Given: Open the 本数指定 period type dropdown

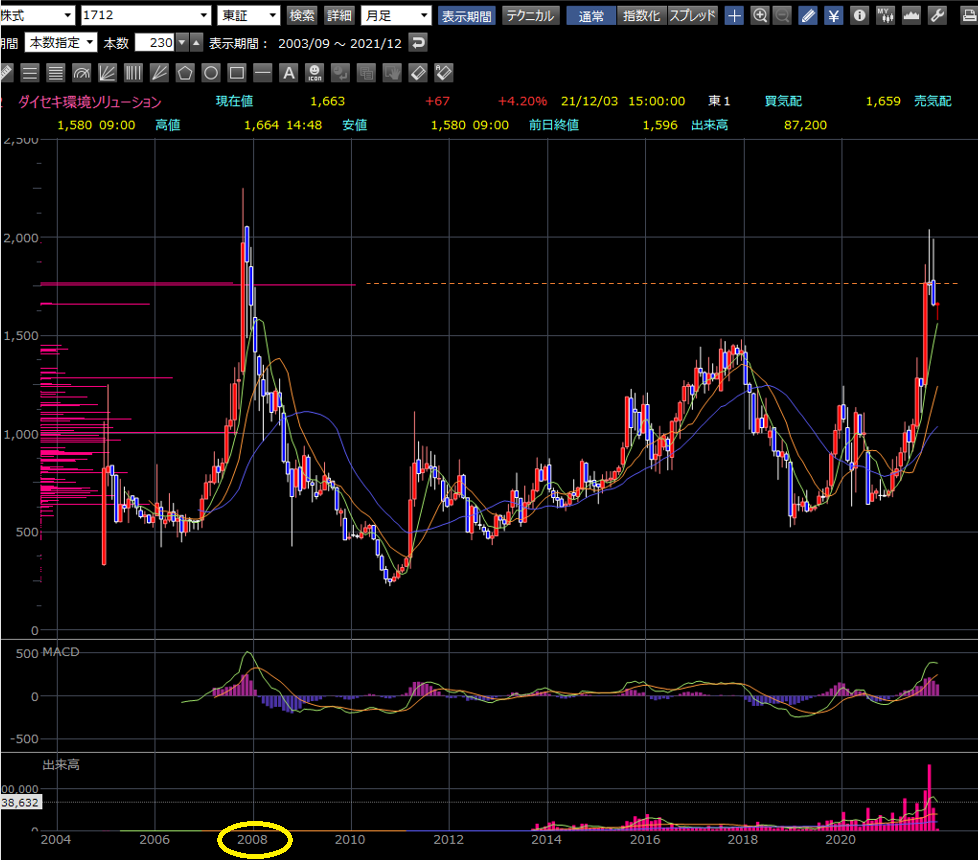Looking at the screenshot, I should click(x=61, y=43).
